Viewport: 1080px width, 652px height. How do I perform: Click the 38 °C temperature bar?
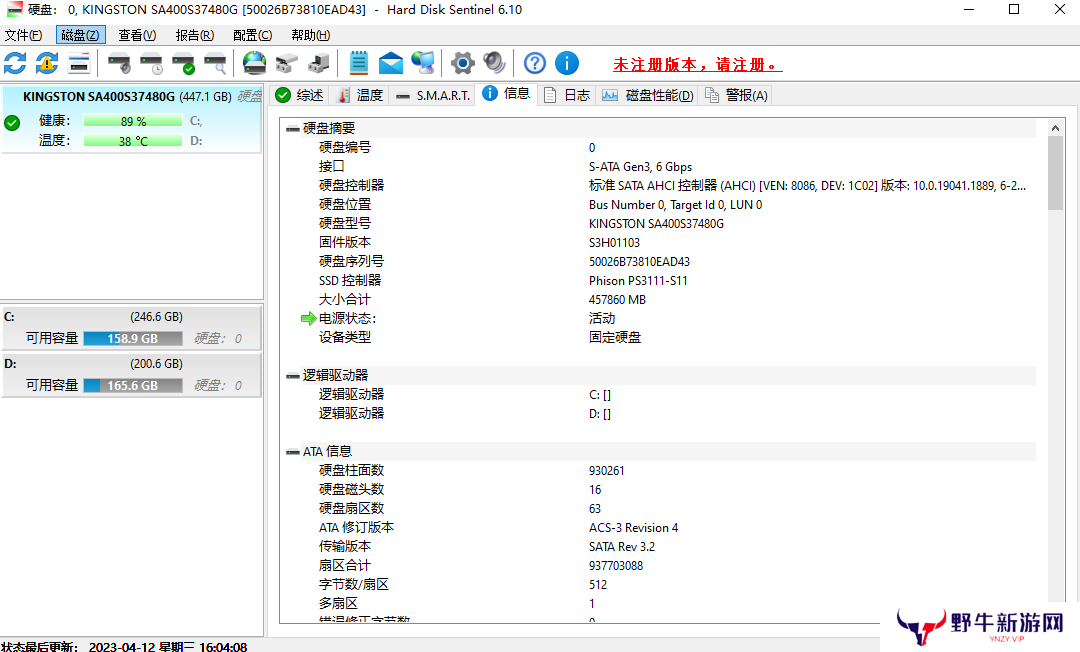tap(133, 140)
